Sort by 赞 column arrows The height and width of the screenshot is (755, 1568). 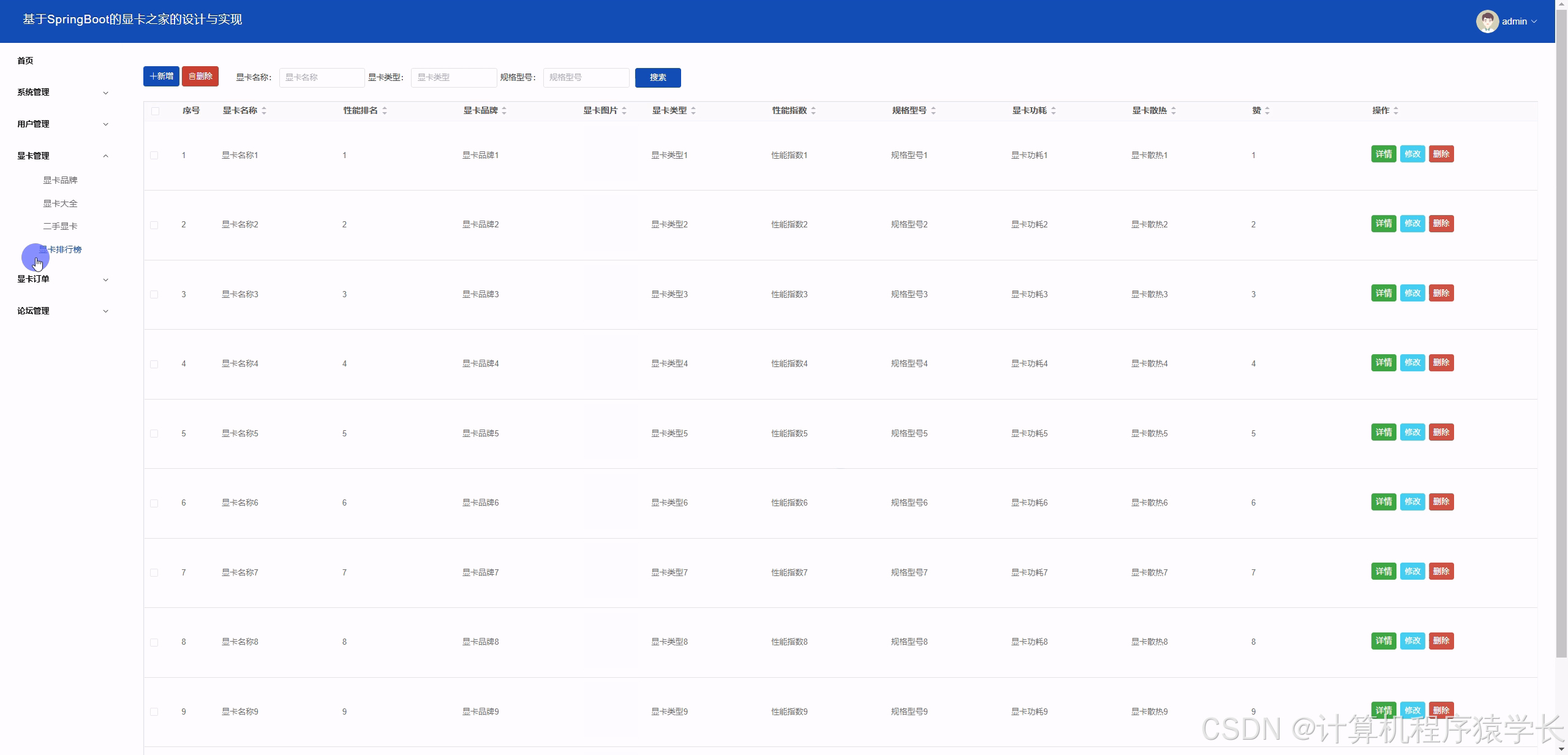coord(1267,111)
